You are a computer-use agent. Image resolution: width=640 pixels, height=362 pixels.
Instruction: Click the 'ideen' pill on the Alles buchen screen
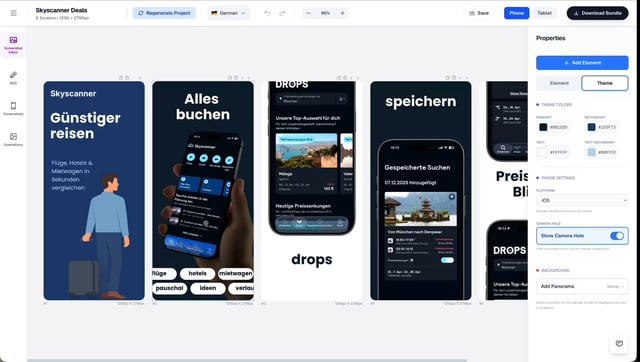[208, 288]
